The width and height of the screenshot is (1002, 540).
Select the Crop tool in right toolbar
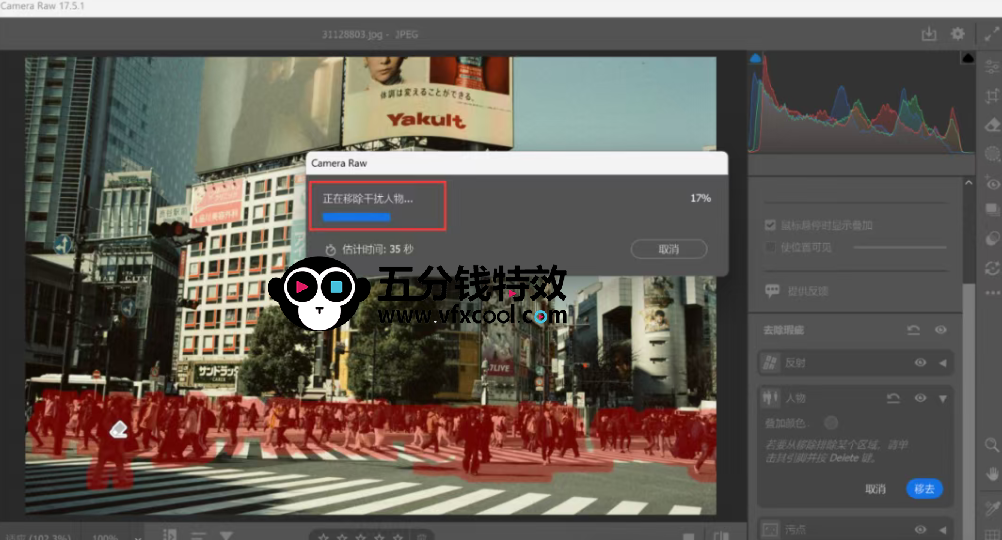click(992, 97)
